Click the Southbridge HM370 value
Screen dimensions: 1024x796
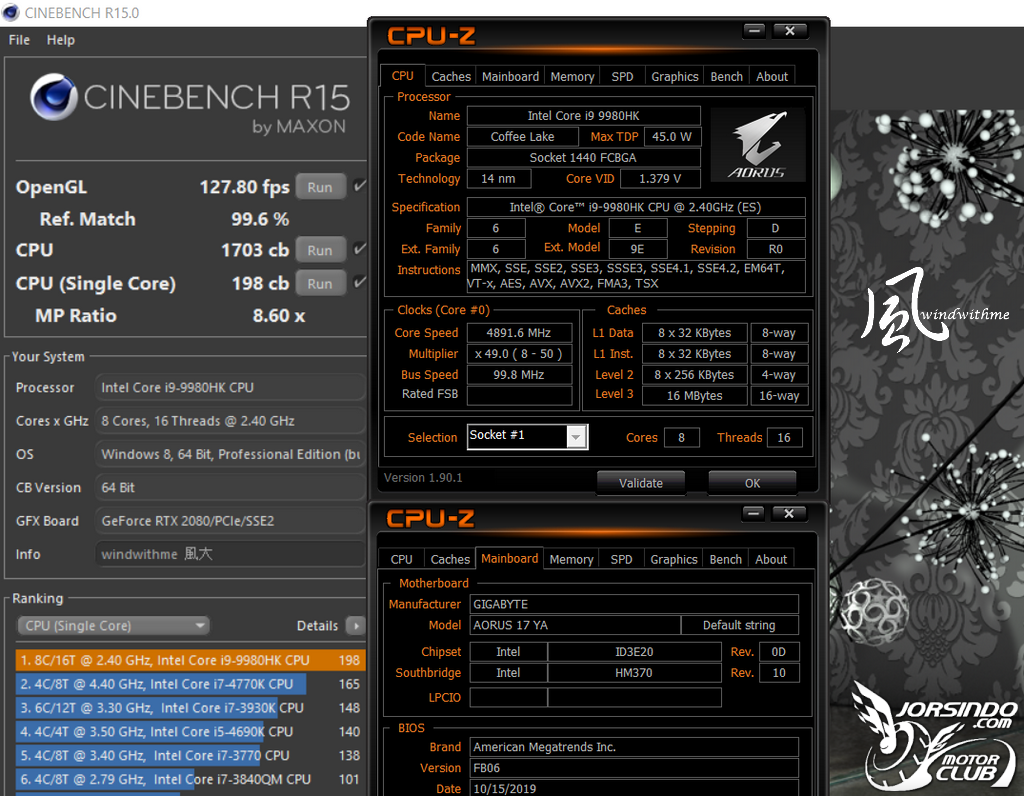[x=634, y=673]
